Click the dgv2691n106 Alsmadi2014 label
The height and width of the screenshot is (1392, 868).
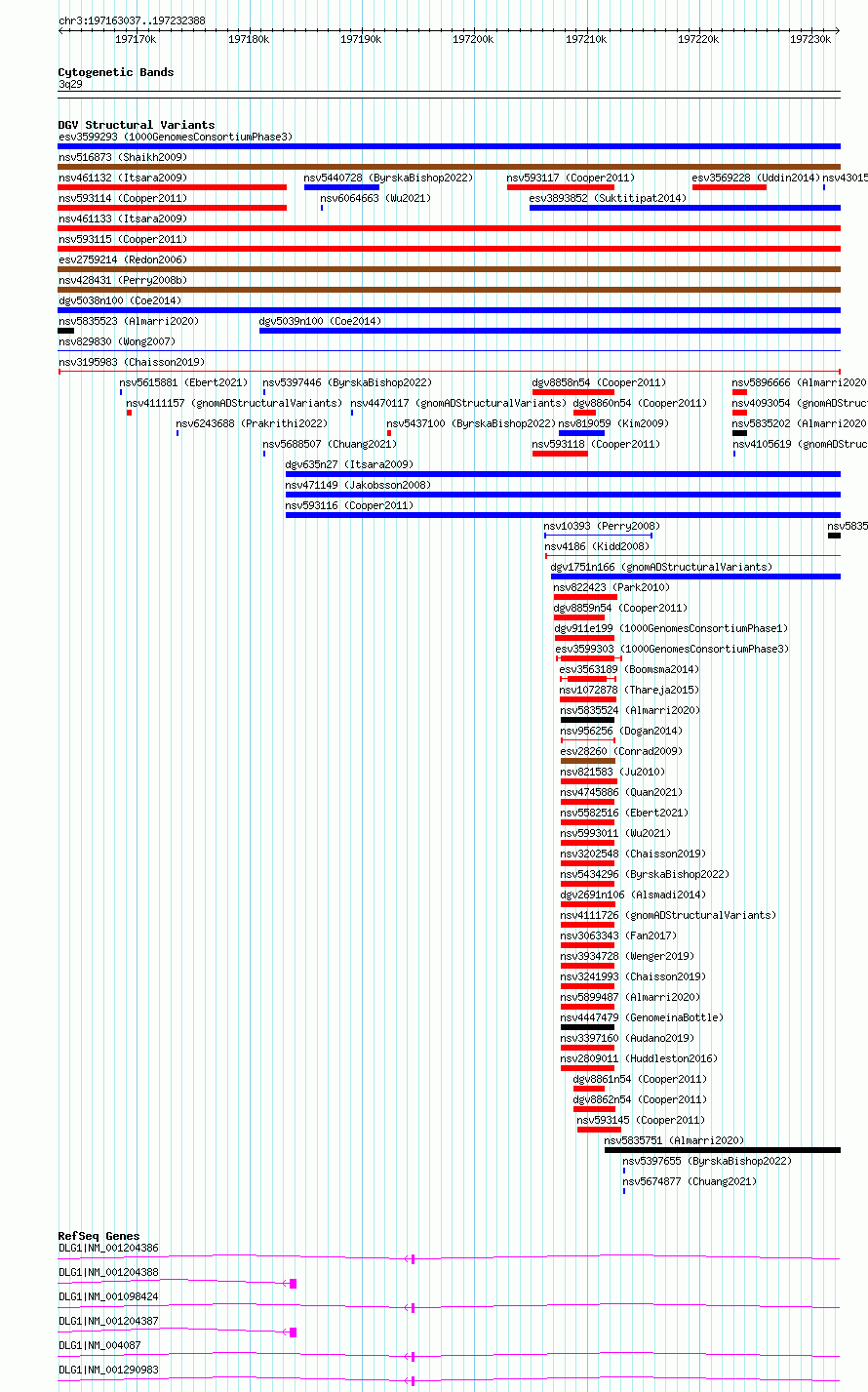click(x=633, y=895)
